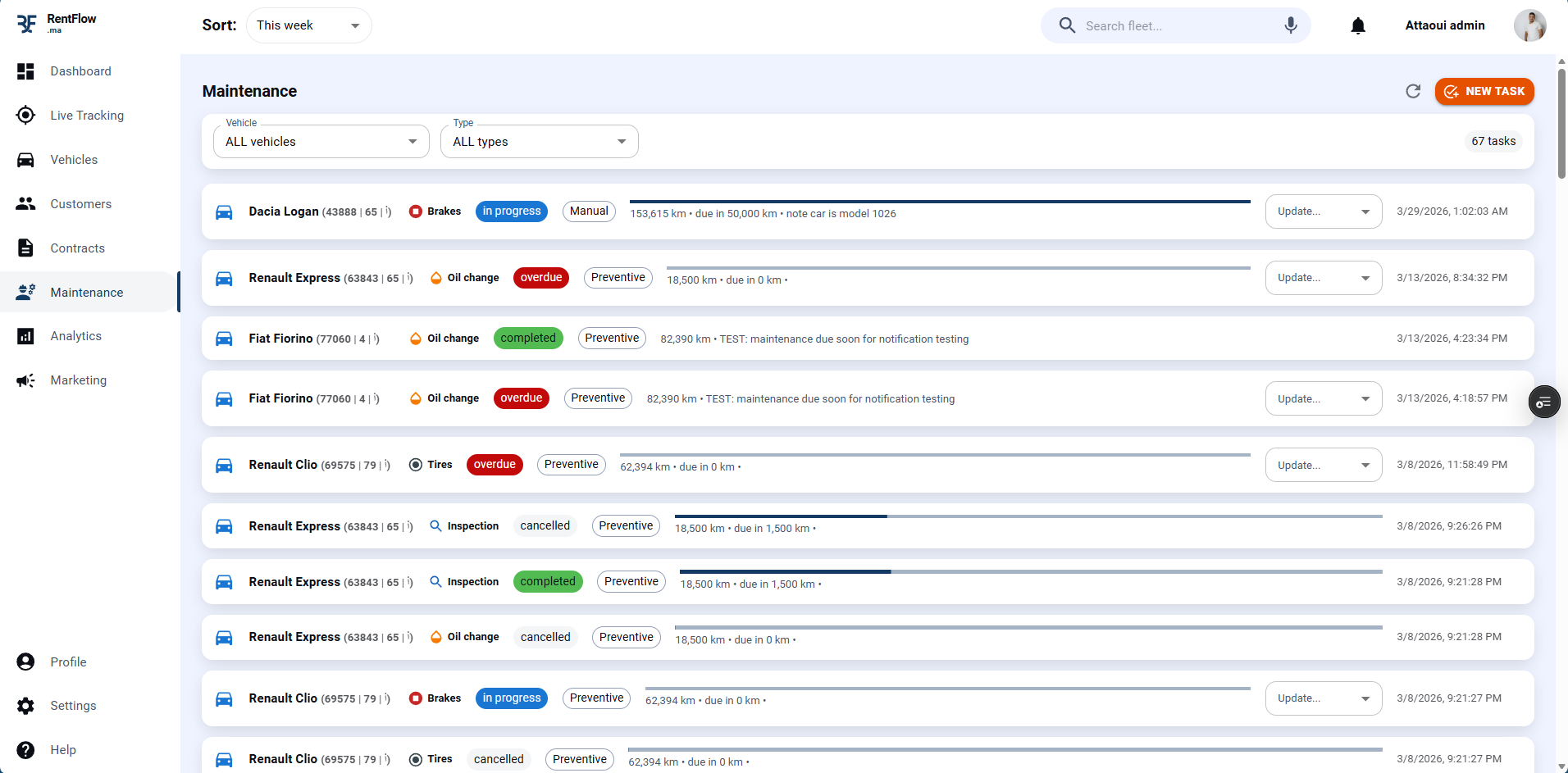
Task: Click the 67 tasks counter chip
Action: click(x=1493, y=141)
